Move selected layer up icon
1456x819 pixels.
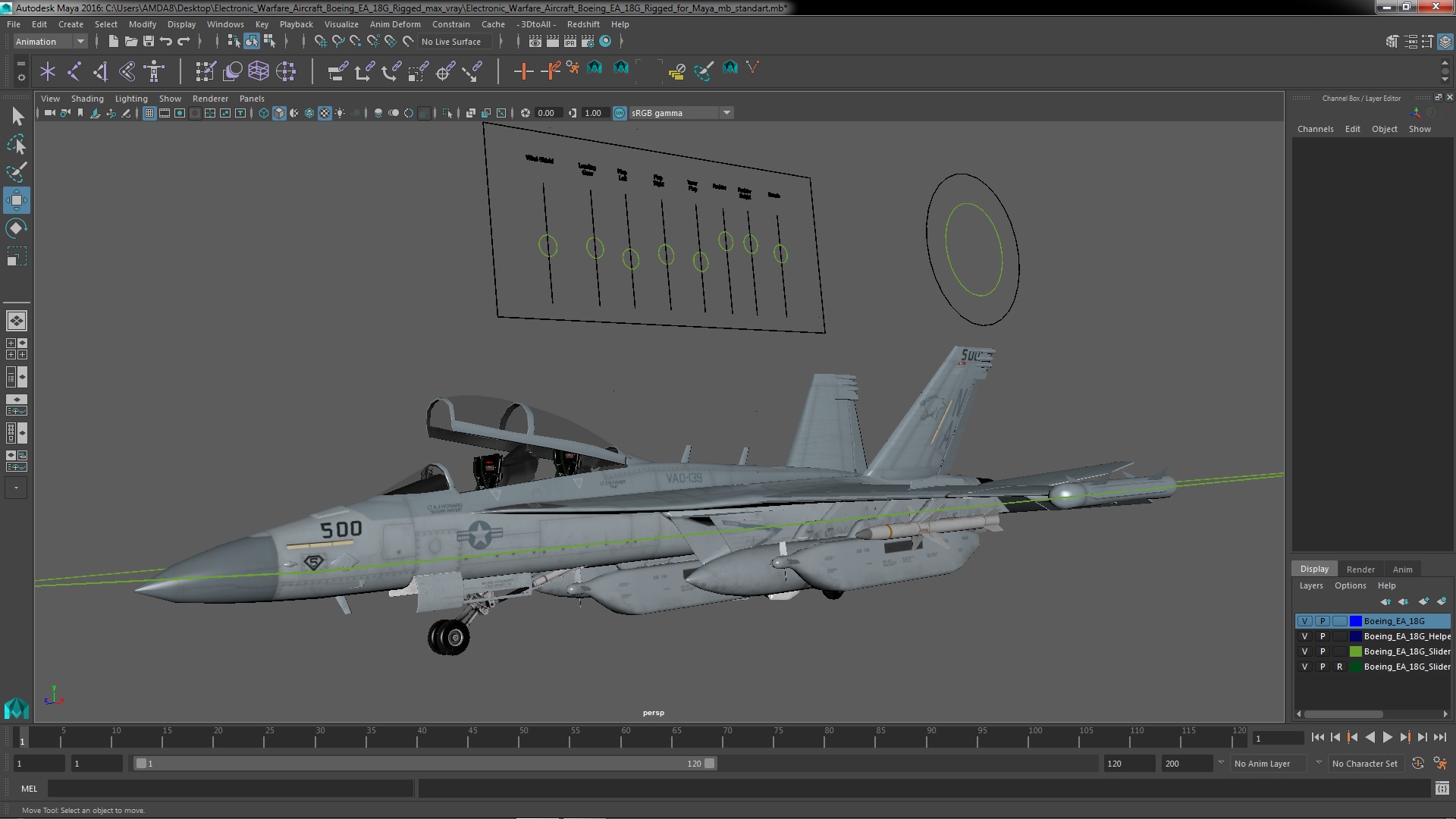[1385, 601]
